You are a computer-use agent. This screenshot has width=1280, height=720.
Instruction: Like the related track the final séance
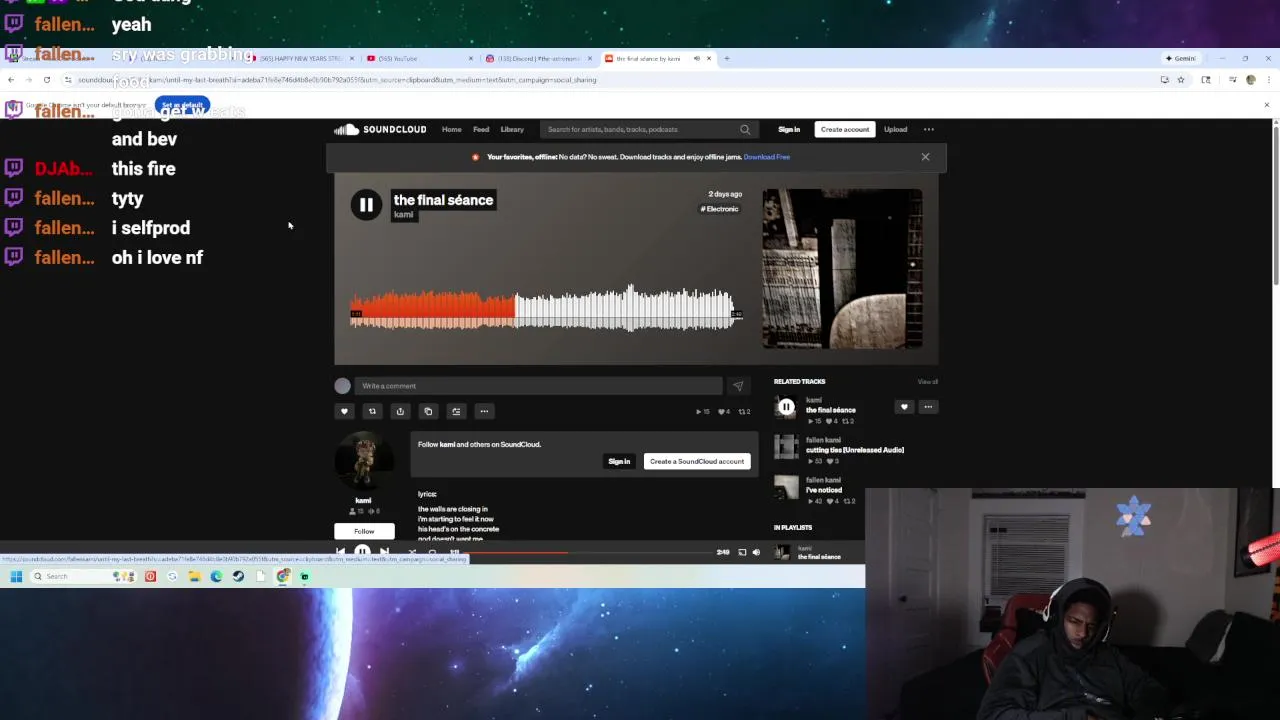click(904, 407)
